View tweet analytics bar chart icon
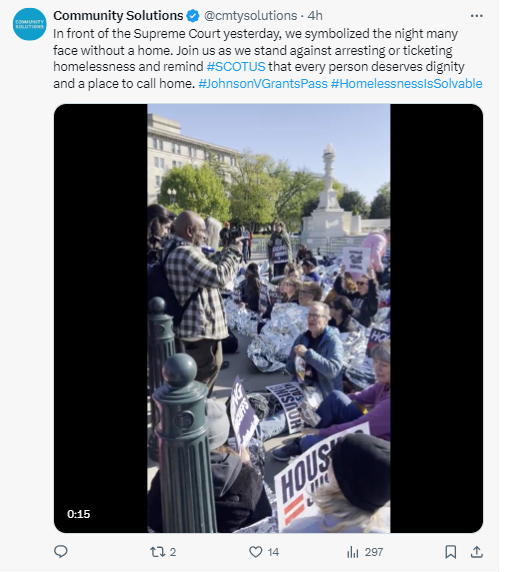The image size is (512, 572). tap(353, 552)
